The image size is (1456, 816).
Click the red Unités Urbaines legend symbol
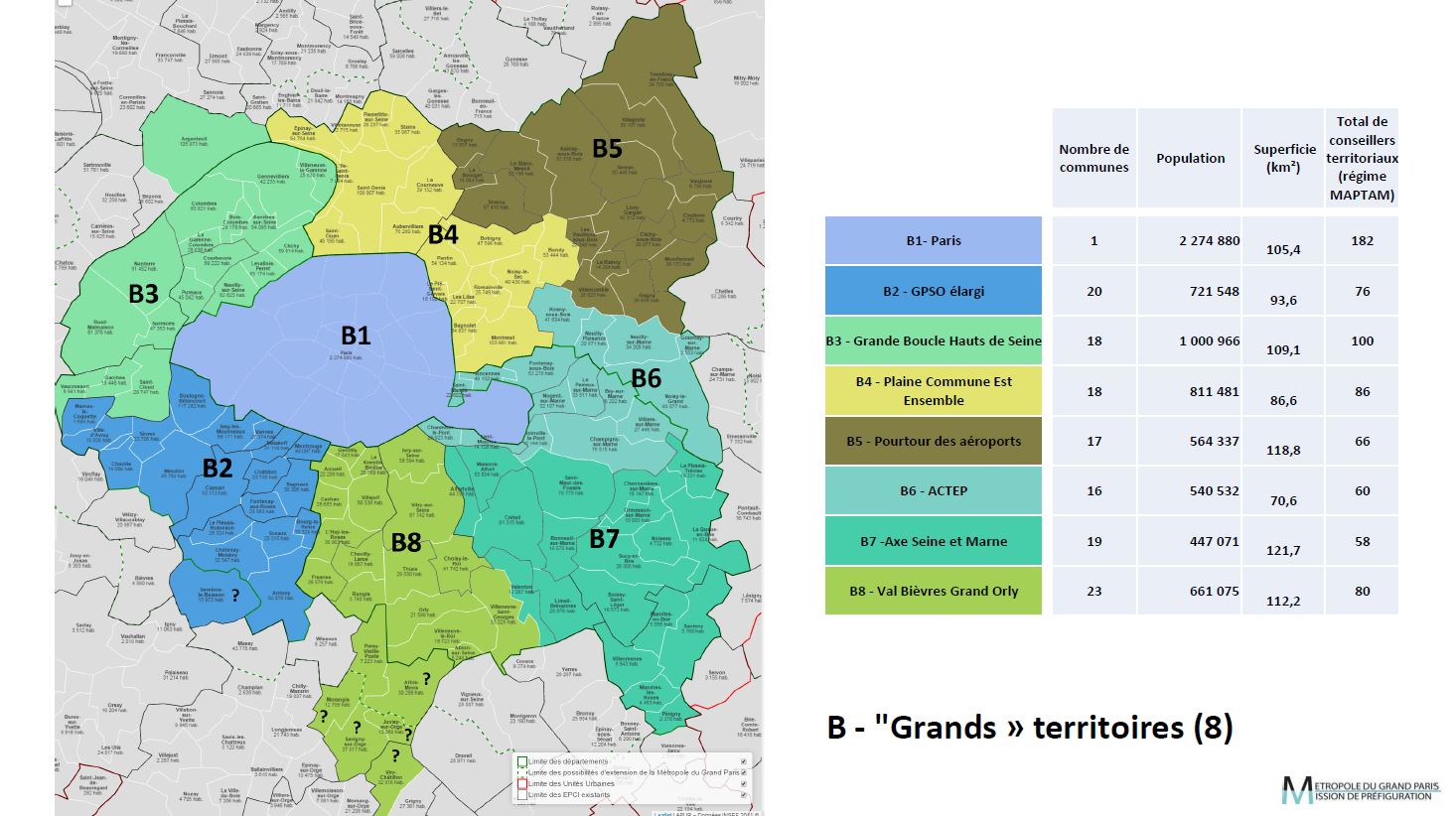tap(522, 784)
